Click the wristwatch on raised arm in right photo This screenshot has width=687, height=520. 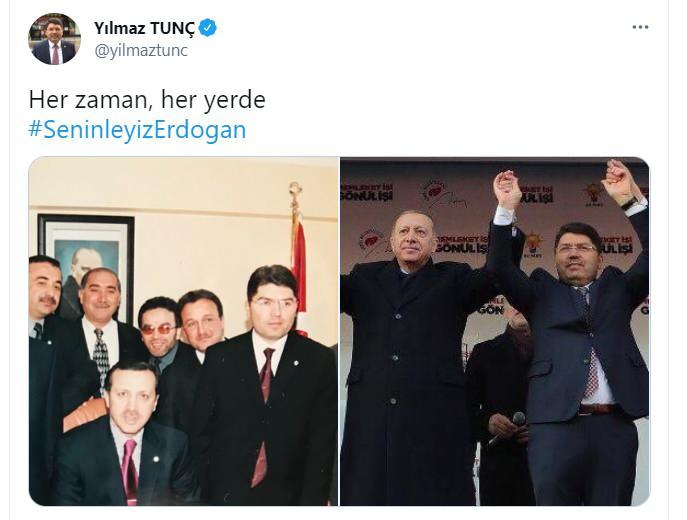[x=630, y=203]
